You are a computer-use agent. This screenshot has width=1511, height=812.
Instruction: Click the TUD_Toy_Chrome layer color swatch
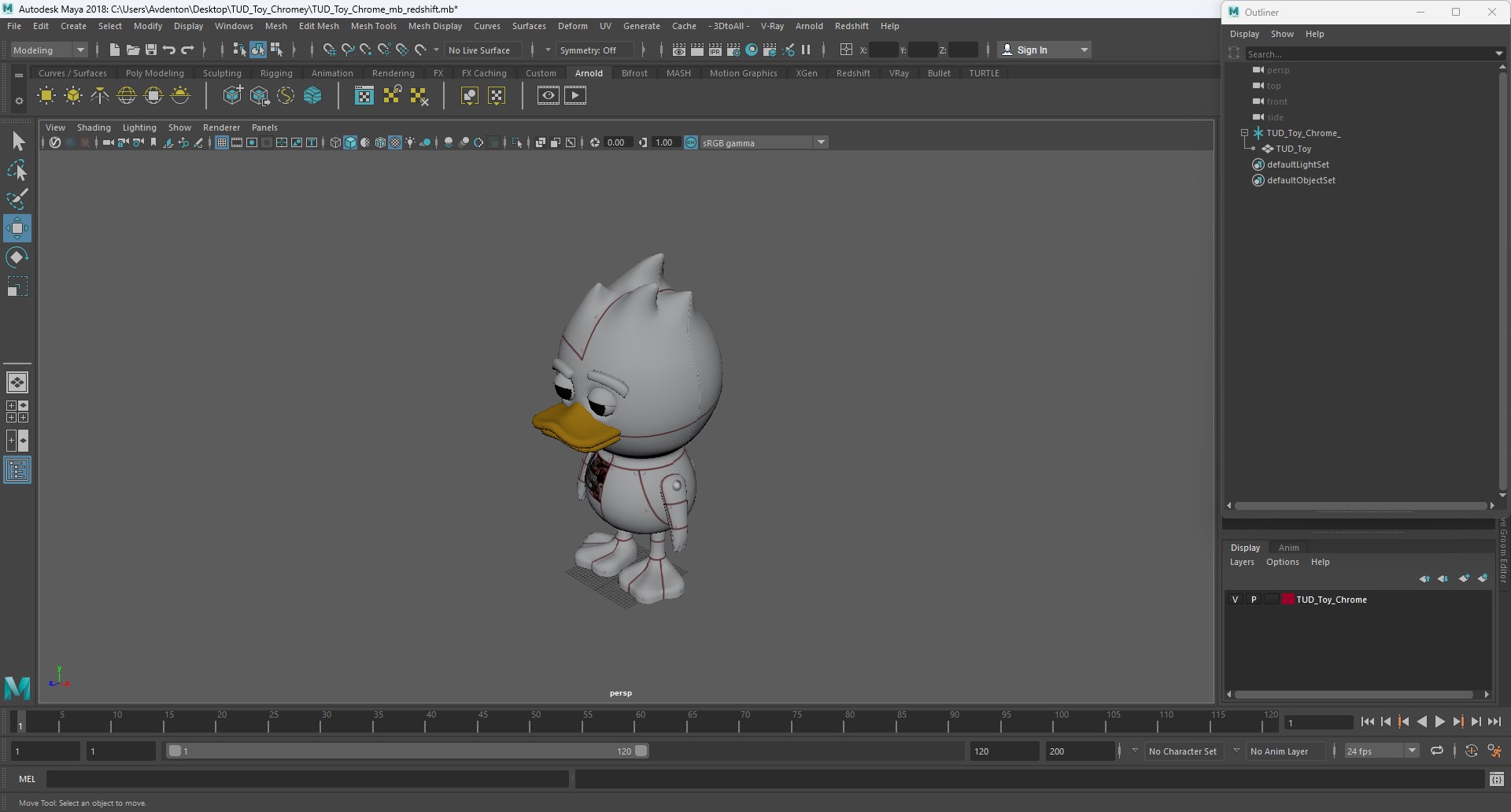coord(1287,600)
